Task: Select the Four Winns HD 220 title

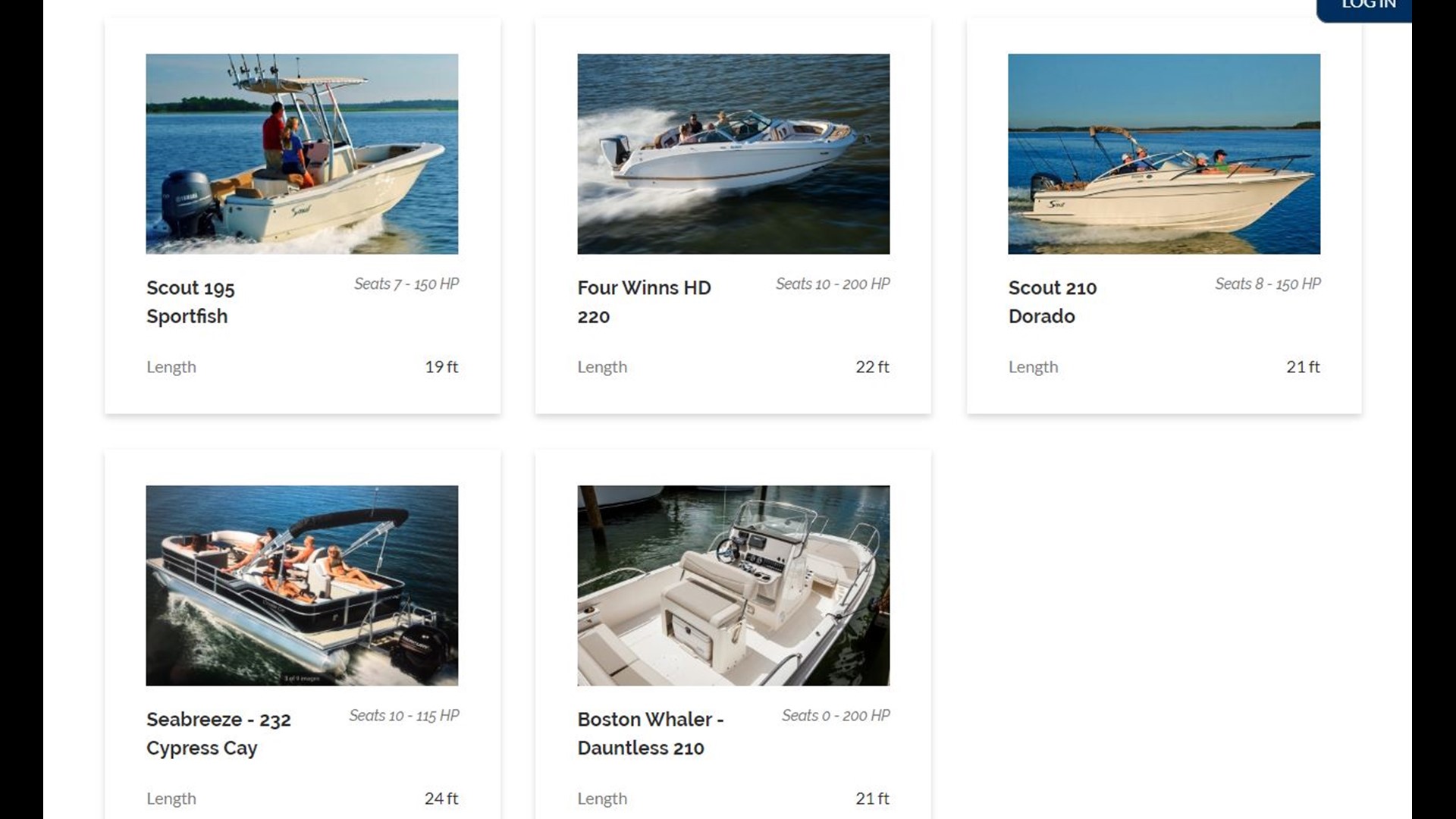Action: (x=644, y=302)
